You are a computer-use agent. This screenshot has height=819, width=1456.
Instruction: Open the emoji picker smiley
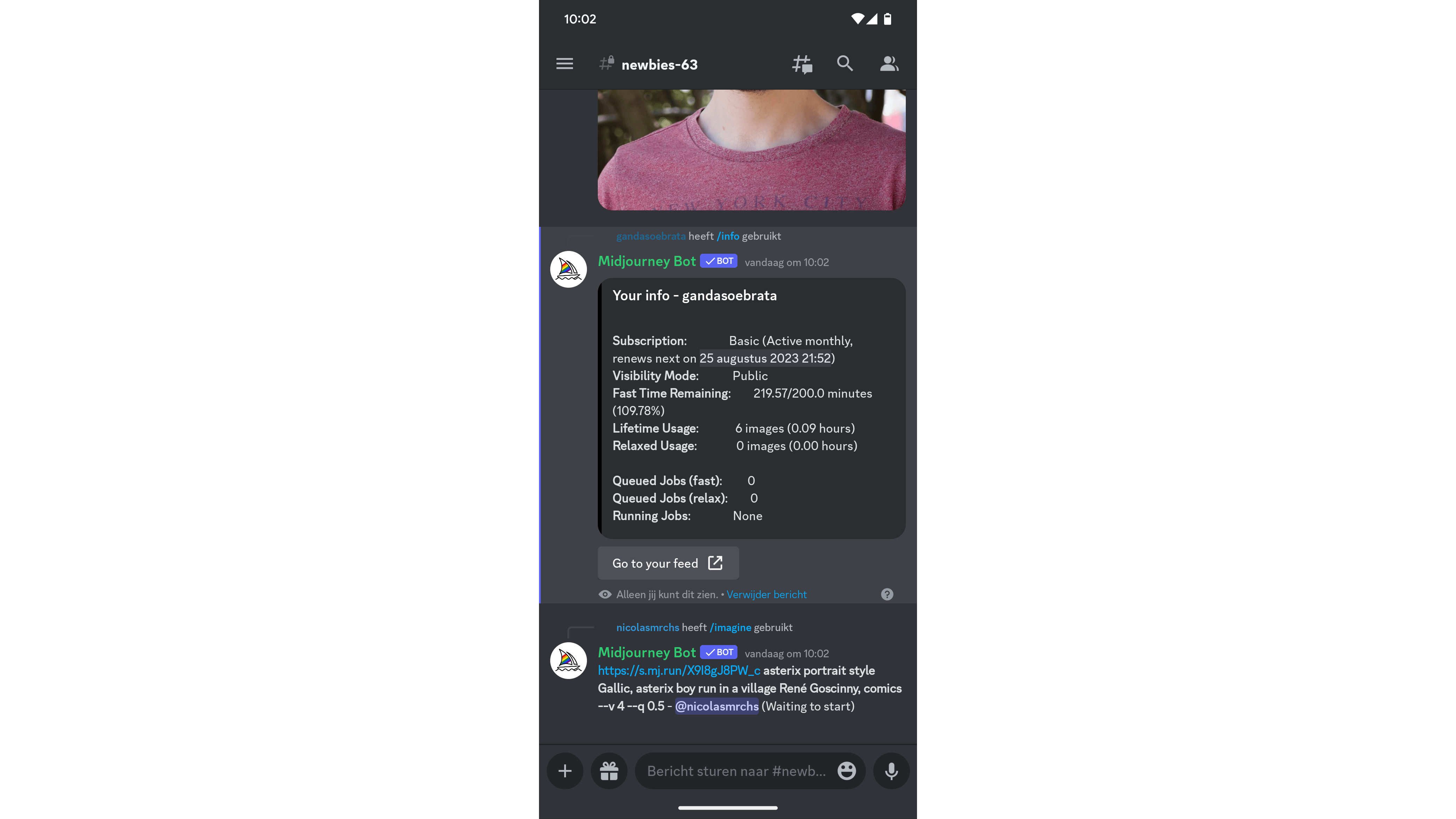(847, 771)
